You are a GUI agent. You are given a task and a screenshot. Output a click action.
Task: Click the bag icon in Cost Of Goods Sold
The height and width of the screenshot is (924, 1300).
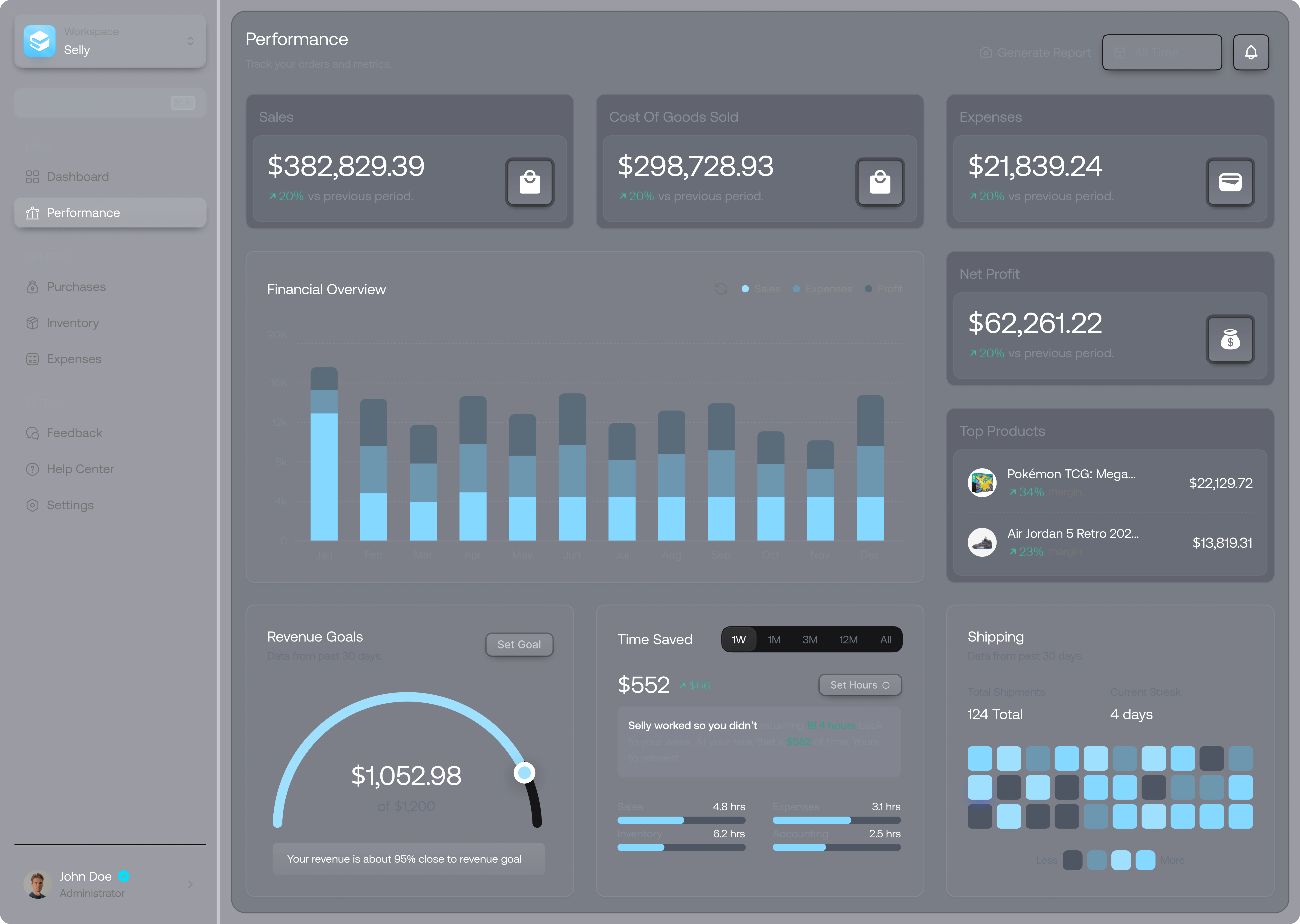(x=880, y=182)
